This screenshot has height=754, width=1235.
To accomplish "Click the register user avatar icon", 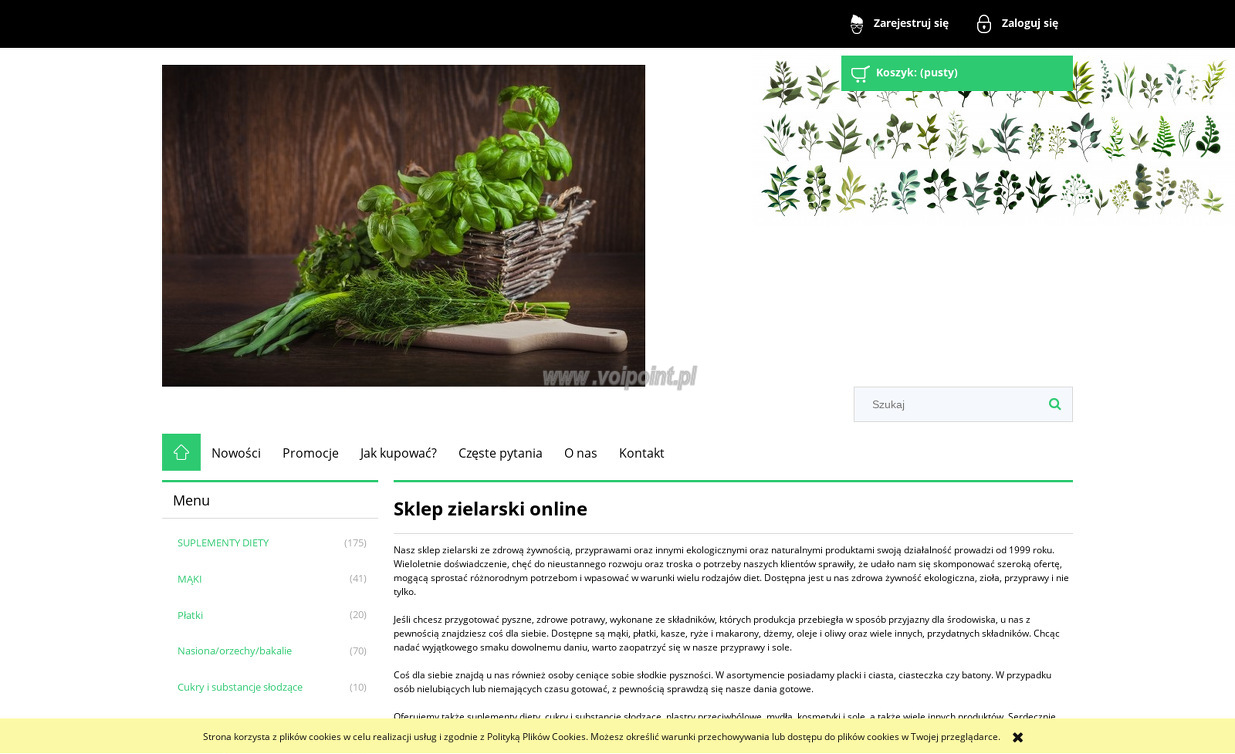I will [856, 23].
